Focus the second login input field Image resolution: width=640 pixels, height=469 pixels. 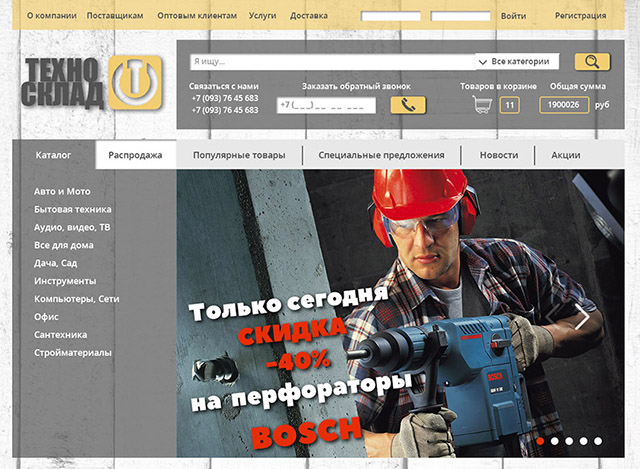460,16
